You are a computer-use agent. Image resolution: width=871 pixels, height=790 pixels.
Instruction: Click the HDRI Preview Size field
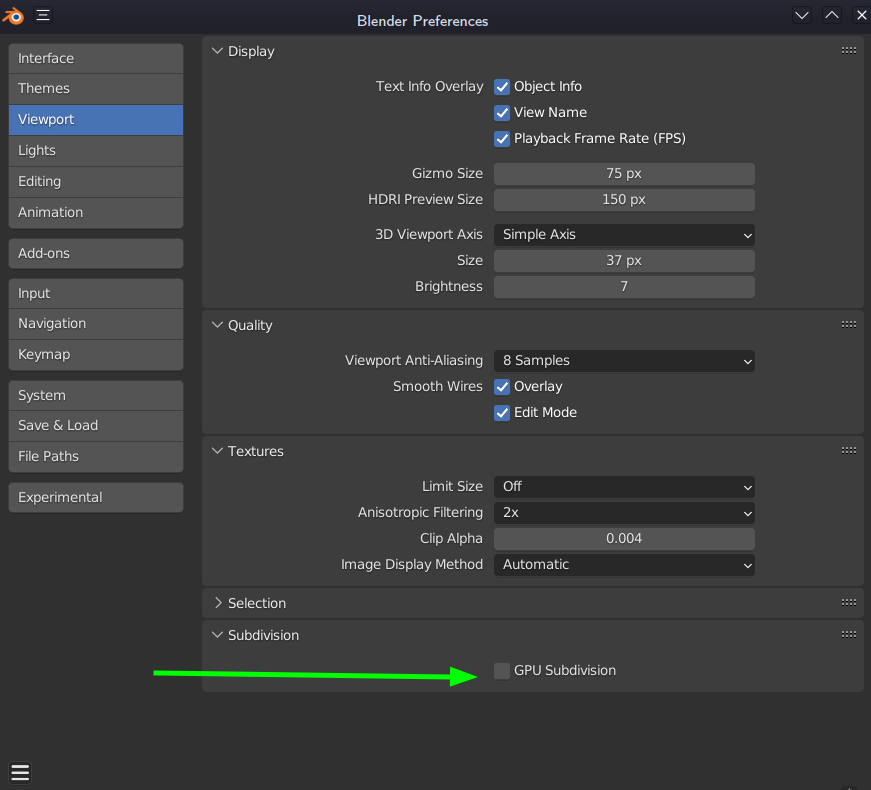tap(624, 199)
